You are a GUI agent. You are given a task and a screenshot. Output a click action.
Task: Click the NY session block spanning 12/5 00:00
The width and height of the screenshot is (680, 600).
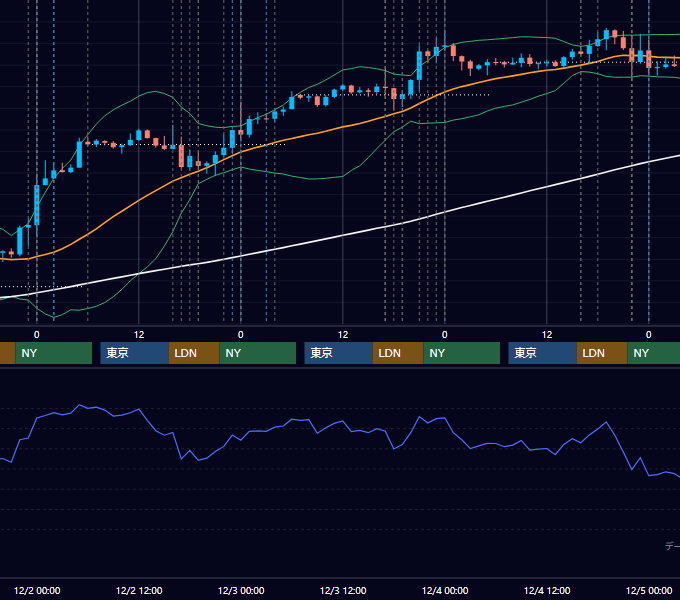point(654,353)
